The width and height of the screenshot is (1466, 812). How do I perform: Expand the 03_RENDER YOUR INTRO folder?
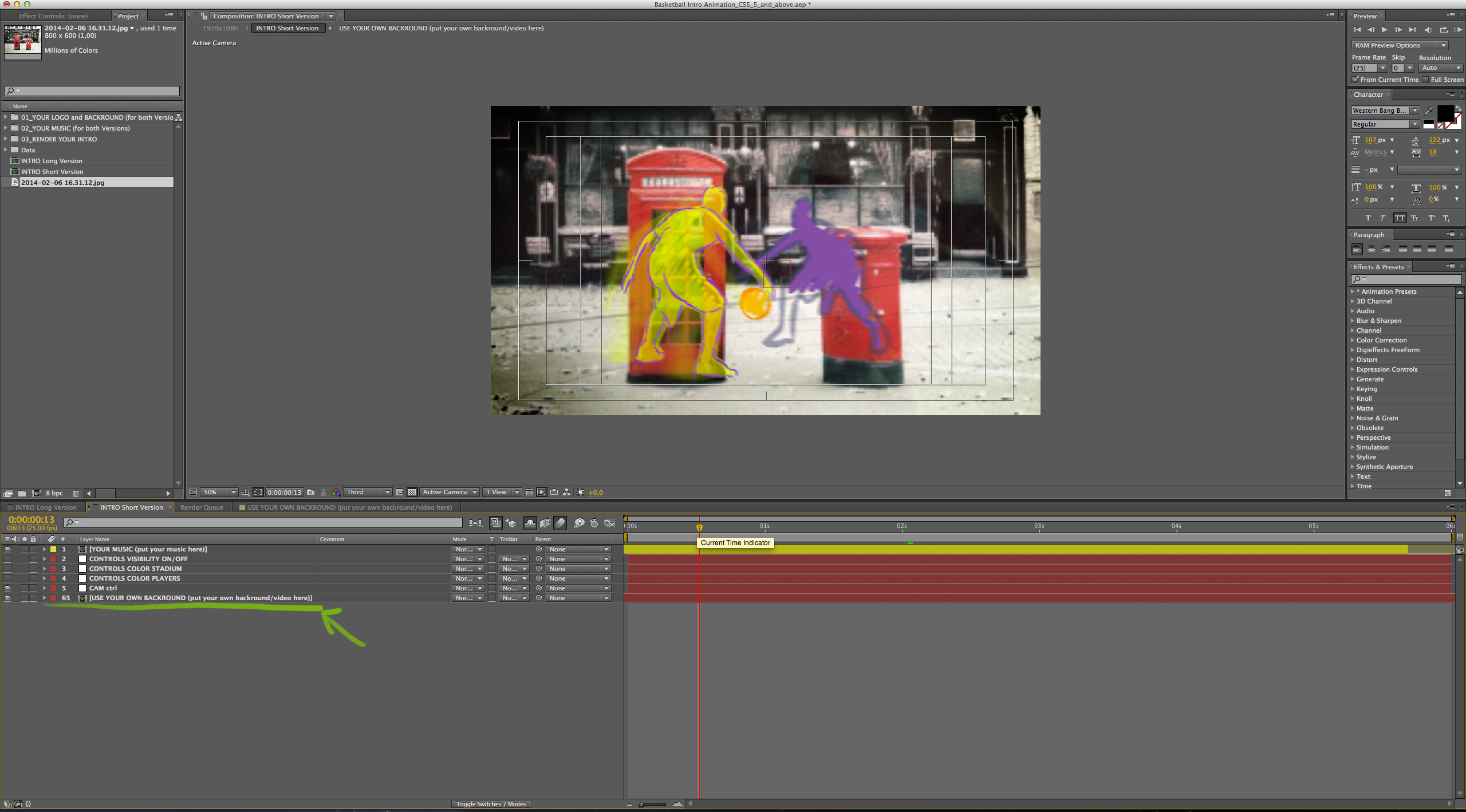[6, 139]
